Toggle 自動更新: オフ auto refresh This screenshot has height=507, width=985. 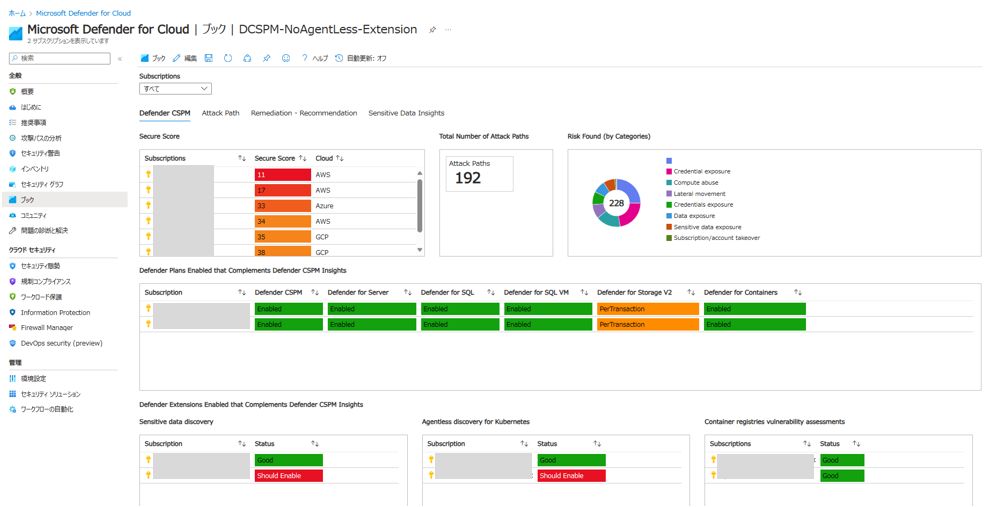361,58
